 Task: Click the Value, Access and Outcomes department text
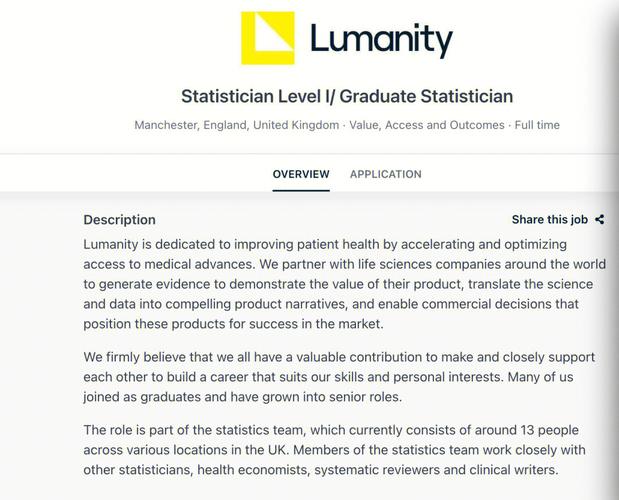(x=425, y=126)
